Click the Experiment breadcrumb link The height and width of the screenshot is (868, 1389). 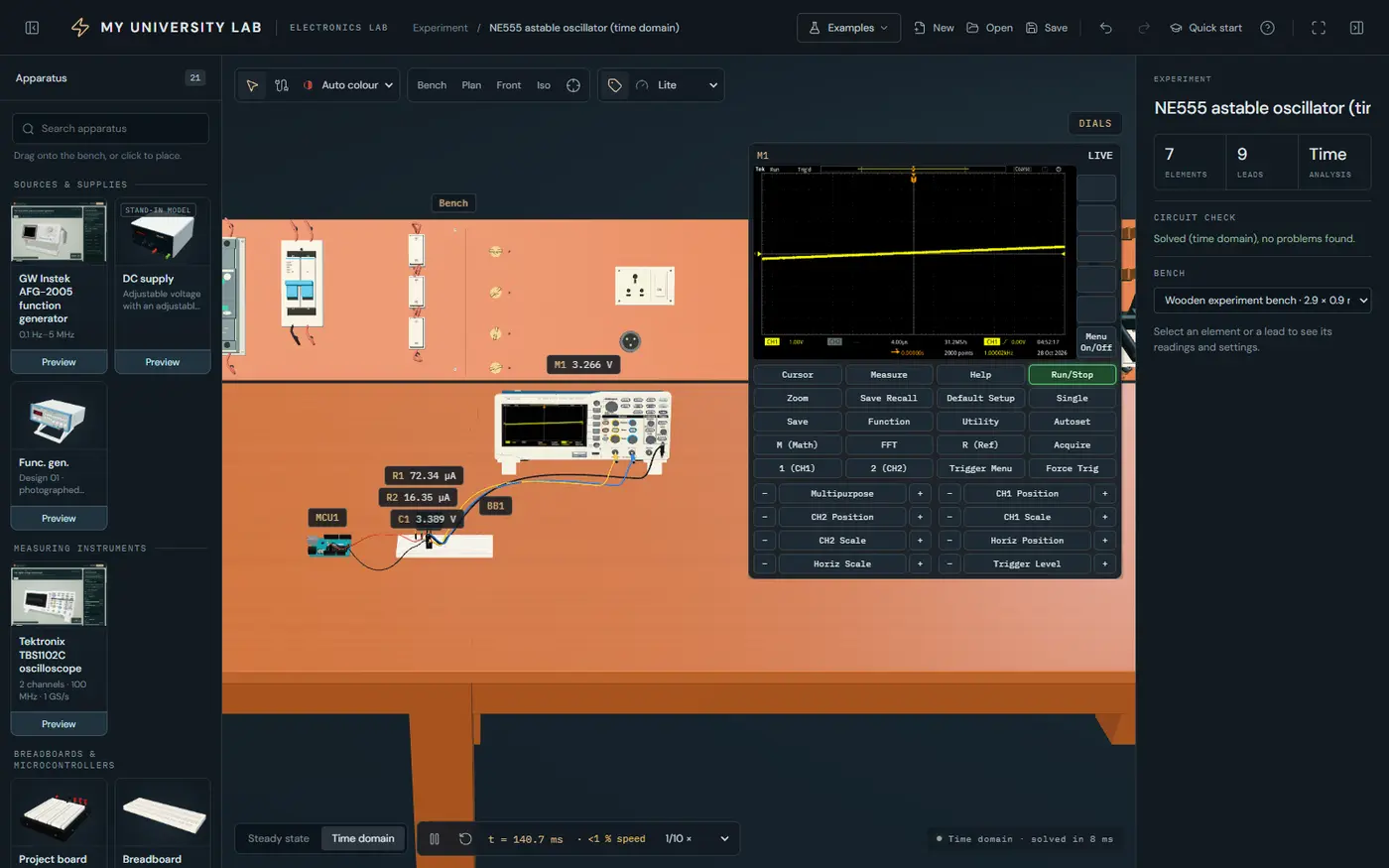point(441,28)
